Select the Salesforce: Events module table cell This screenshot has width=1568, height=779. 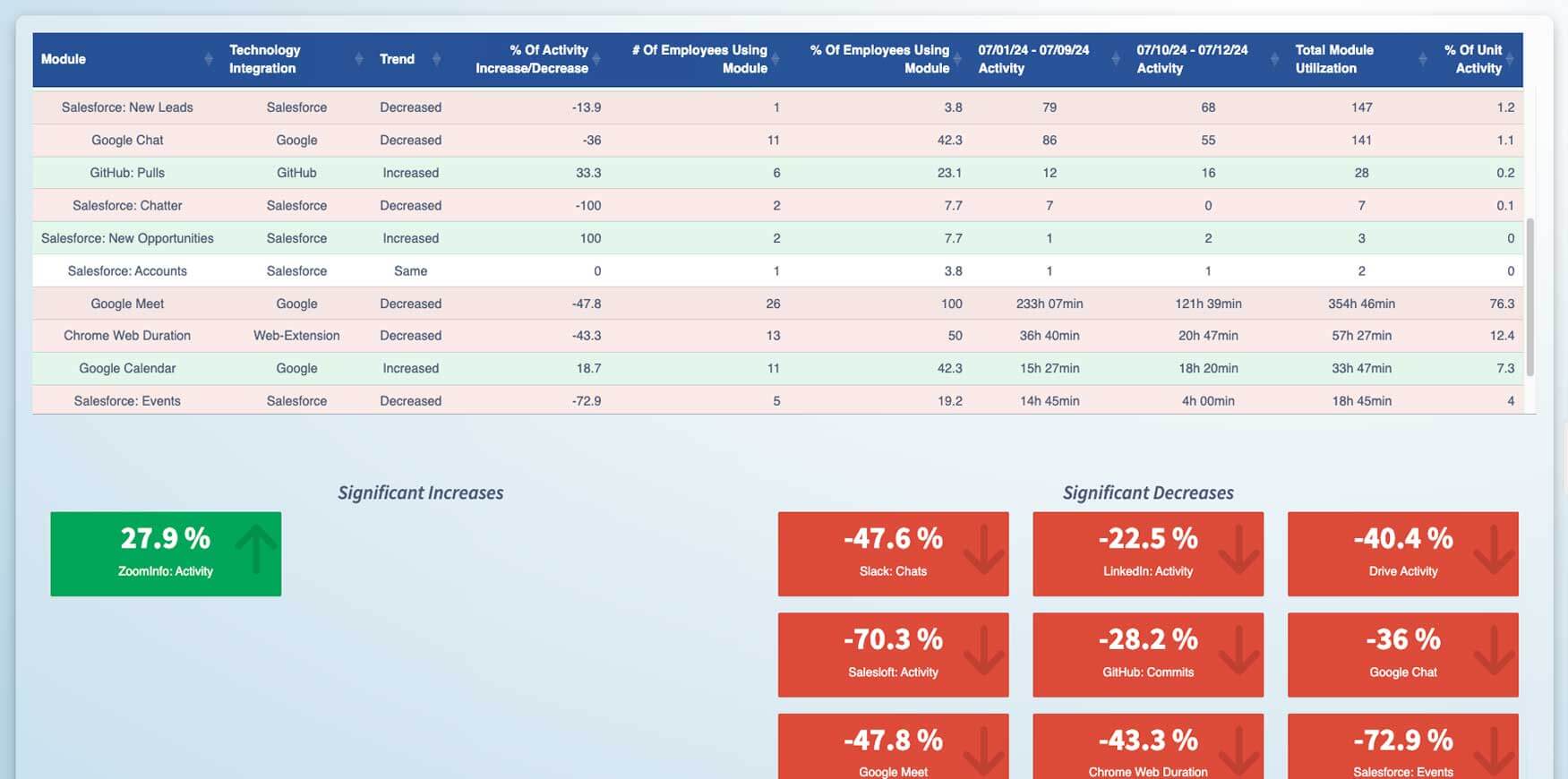(127, 401)
